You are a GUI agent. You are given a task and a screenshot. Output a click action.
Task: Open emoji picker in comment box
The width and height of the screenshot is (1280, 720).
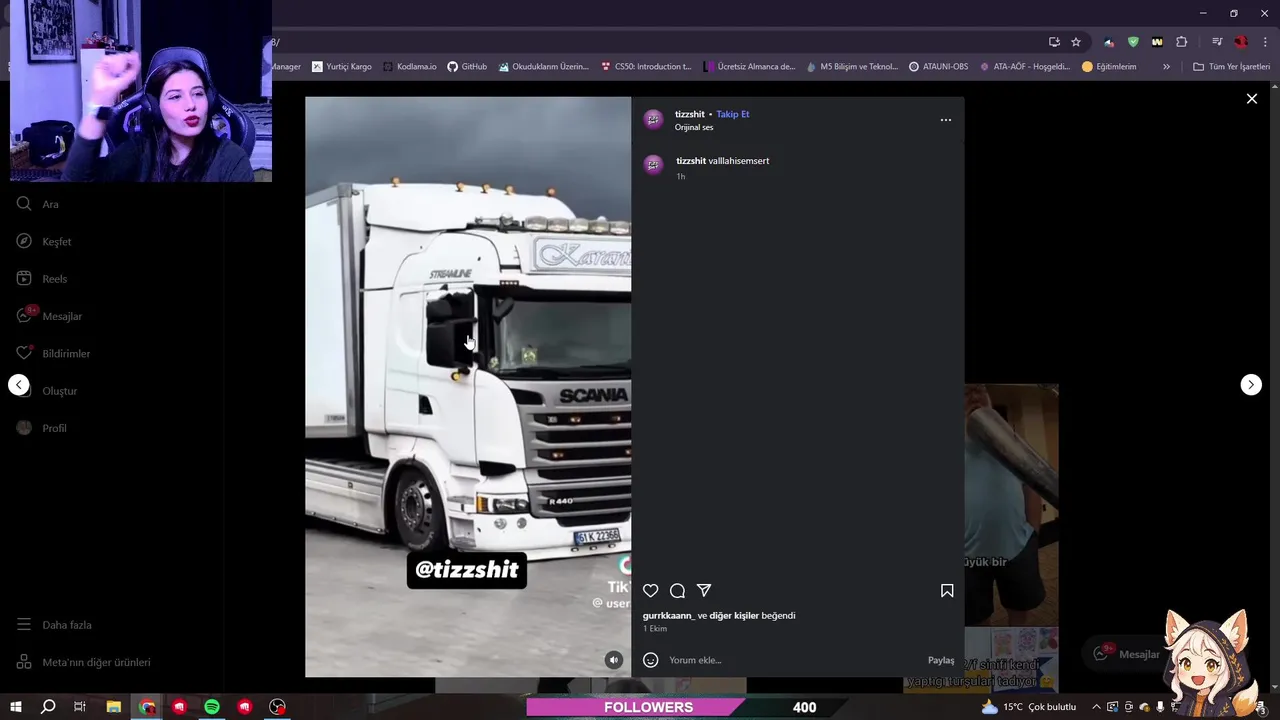[x=651, y=660]
